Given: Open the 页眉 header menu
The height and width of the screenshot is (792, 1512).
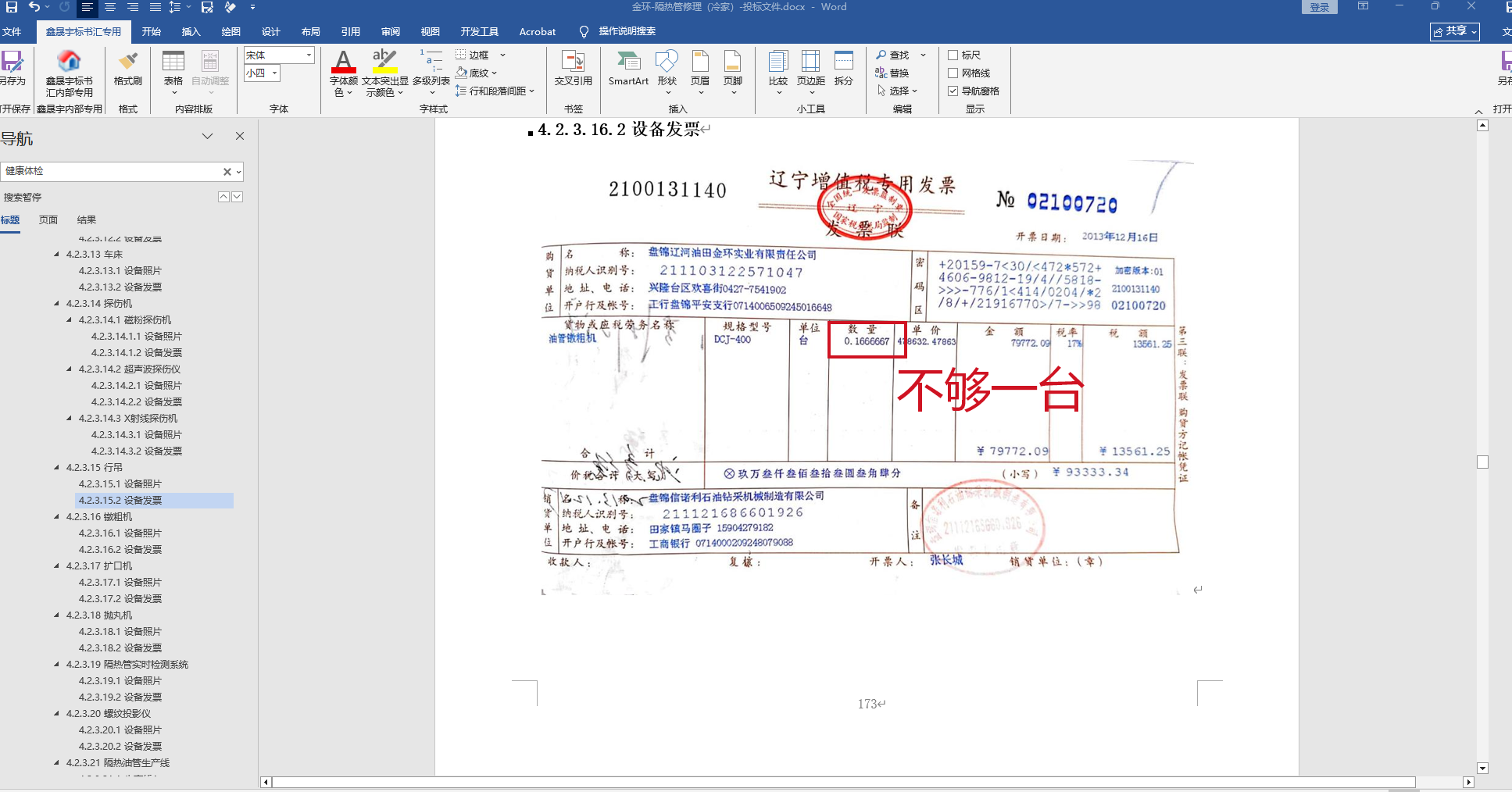Looking at the screenshot, I should [700, 72].
